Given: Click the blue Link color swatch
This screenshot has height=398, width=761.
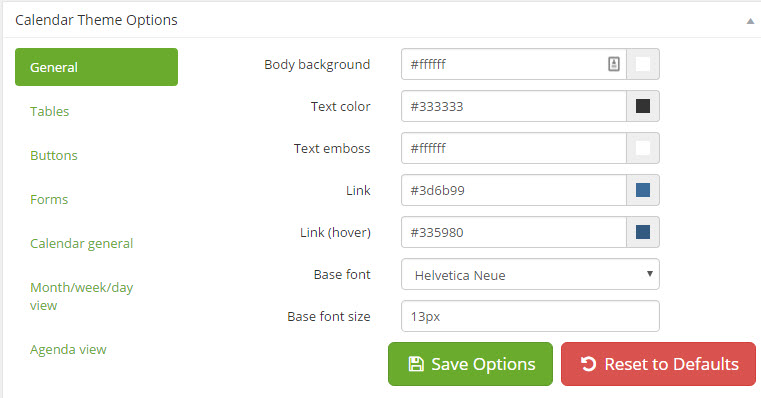Looking at the screenshot, I should click(643, 190).
